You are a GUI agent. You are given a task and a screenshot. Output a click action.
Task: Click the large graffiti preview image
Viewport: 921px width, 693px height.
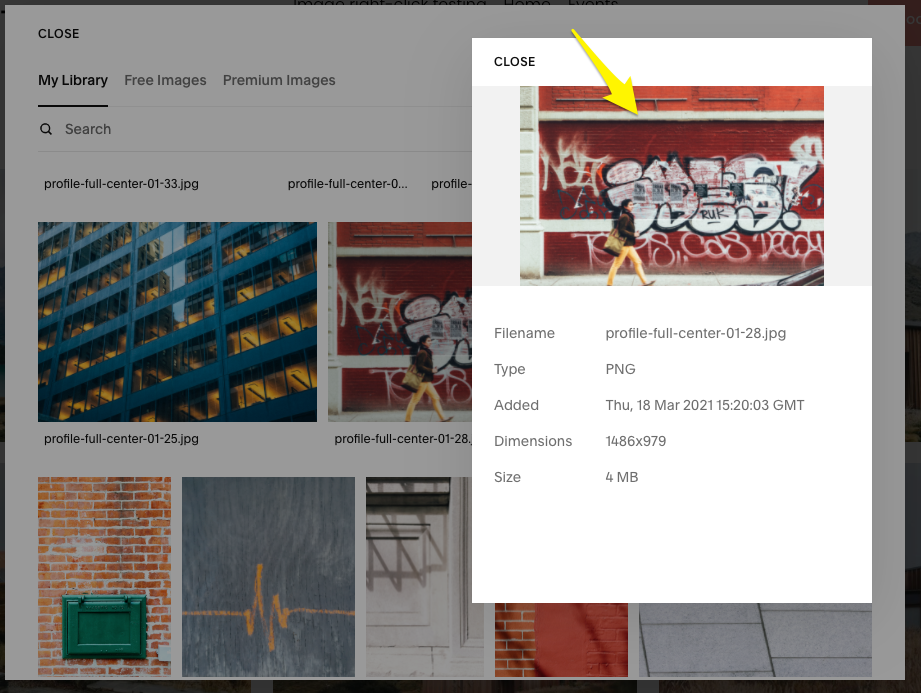[x=671, y=186]
